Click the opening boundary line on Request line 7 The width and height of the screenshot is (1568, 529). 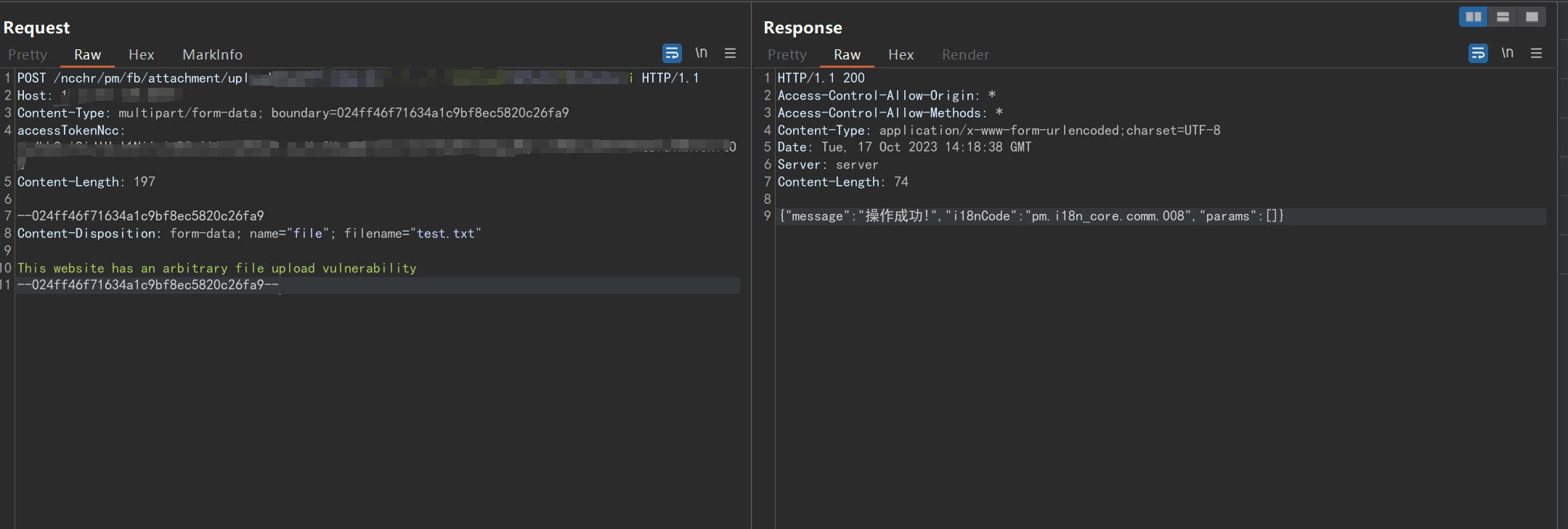point(141,216)
